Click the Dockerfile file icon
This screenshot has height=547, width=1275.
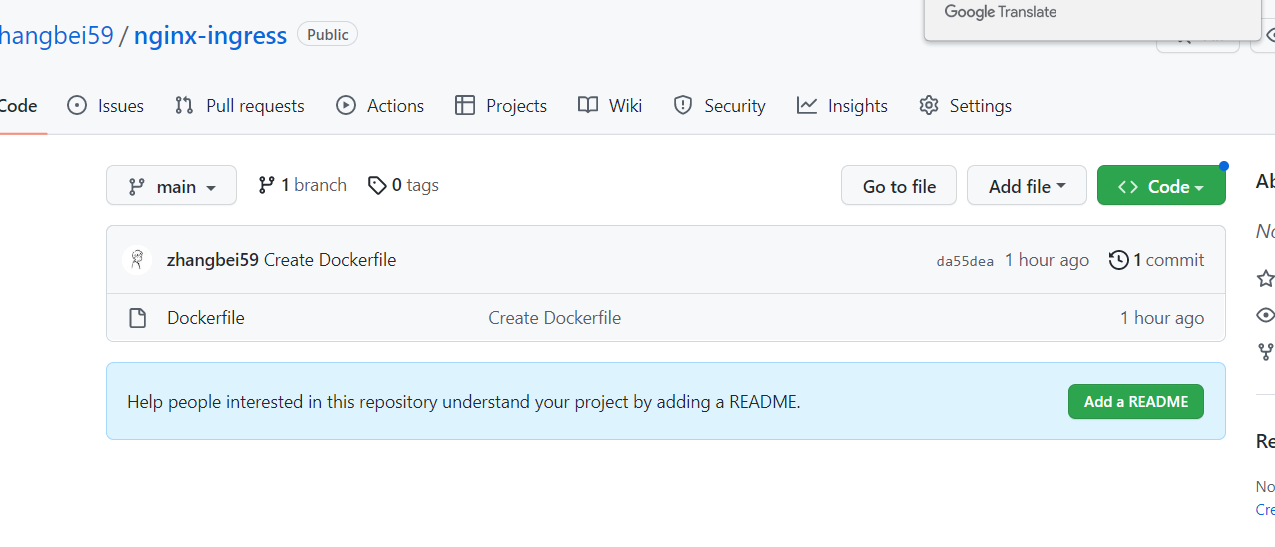tap(138, 318)
